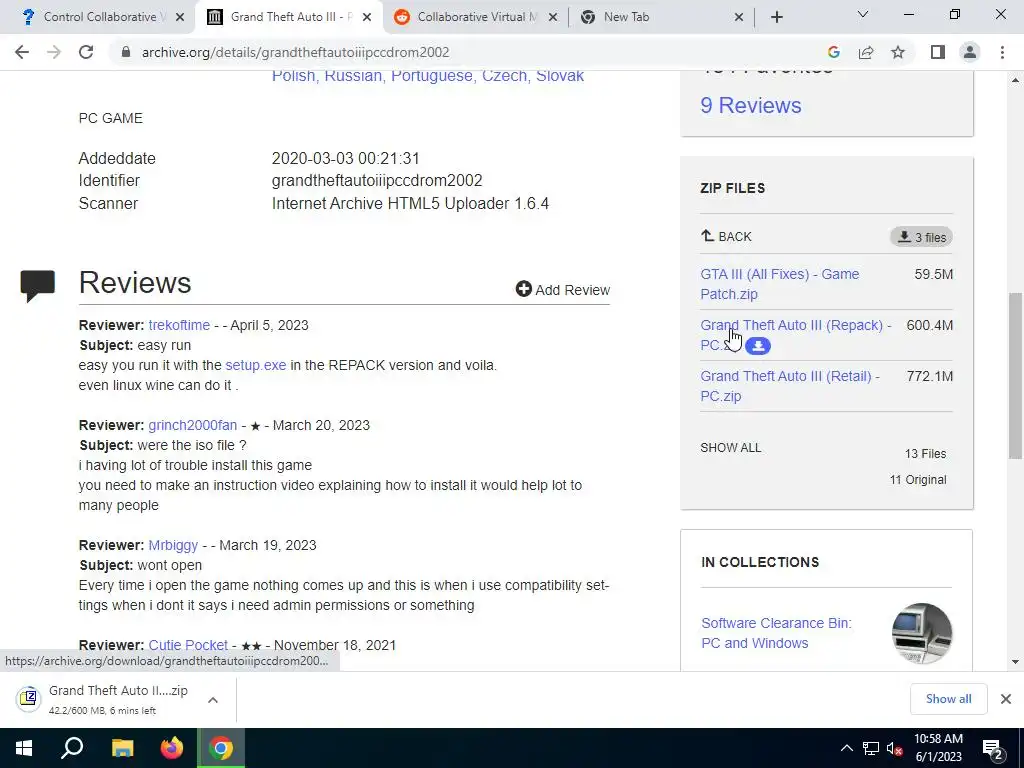
Task: Click the 11 Original count
Action: click(918, 480)
